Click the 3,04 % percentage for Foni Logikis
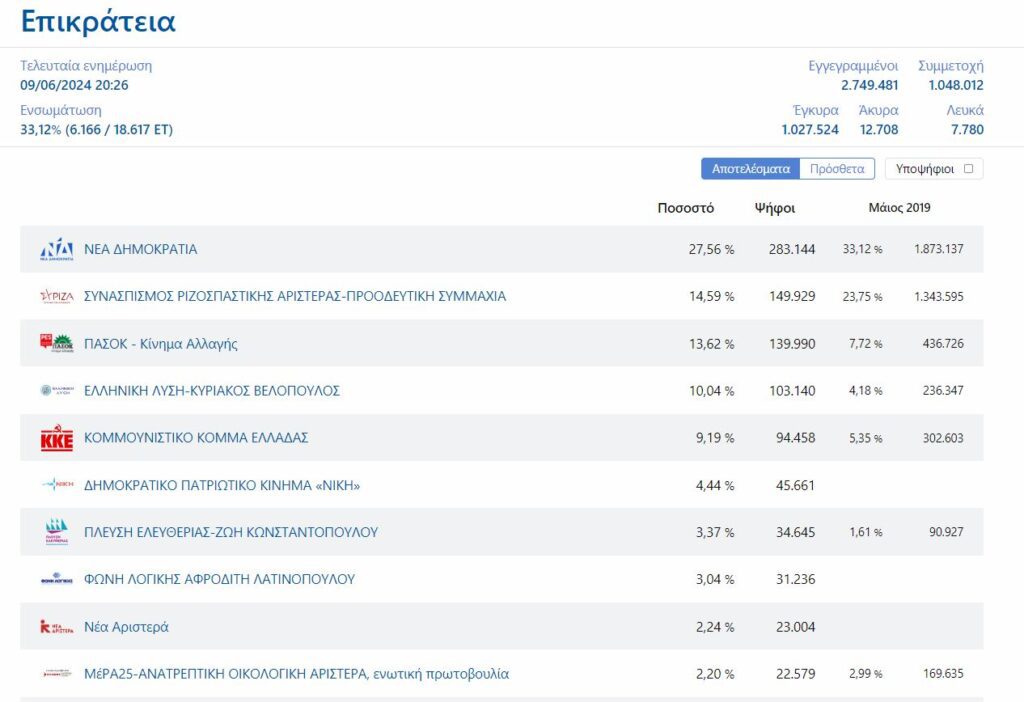The width and height of the screenshot is (1024, 702). click(x=714, y=579)
